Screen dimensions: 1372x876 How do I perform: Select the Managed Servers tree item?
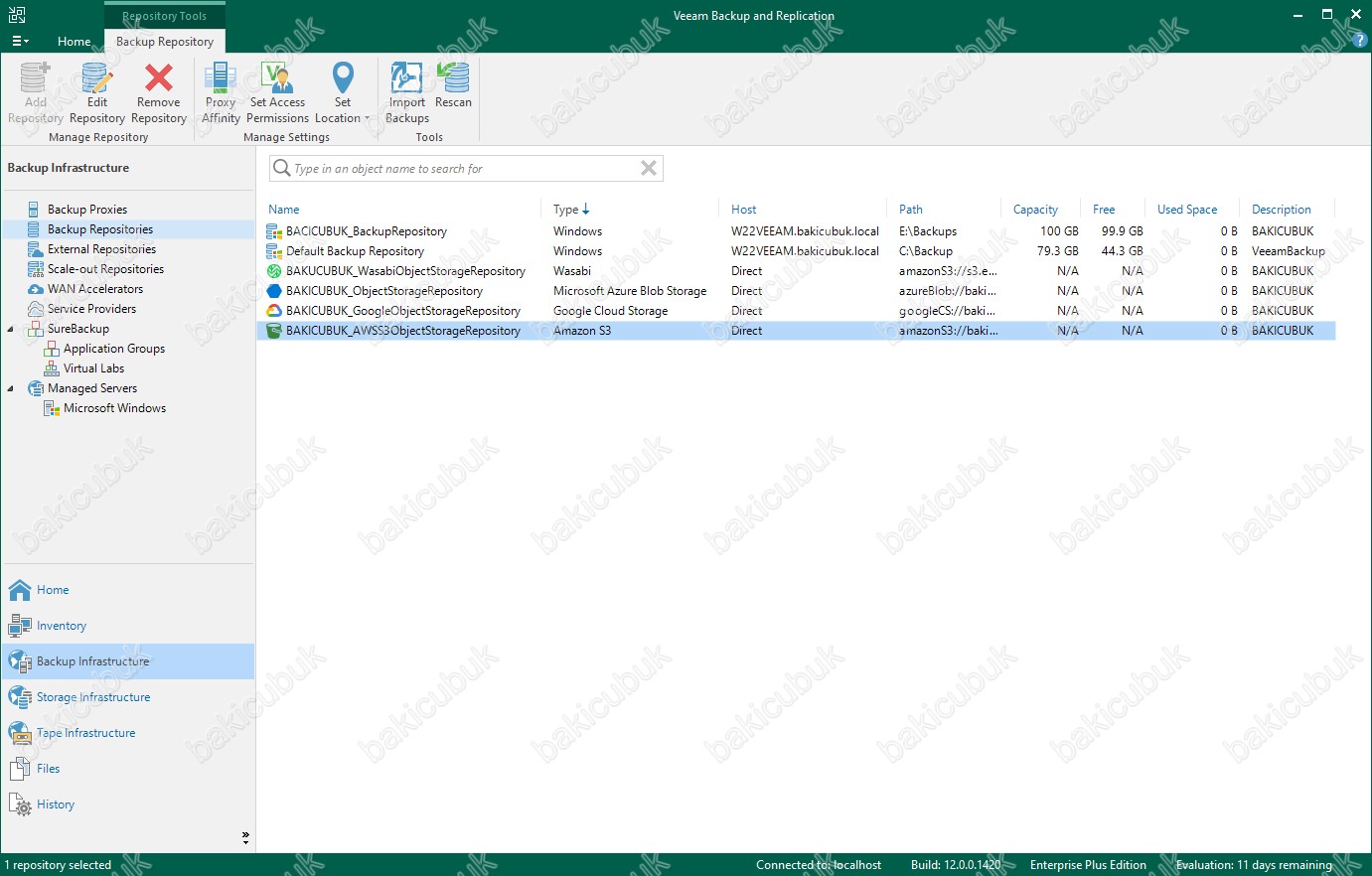click(x=92, y=388)
